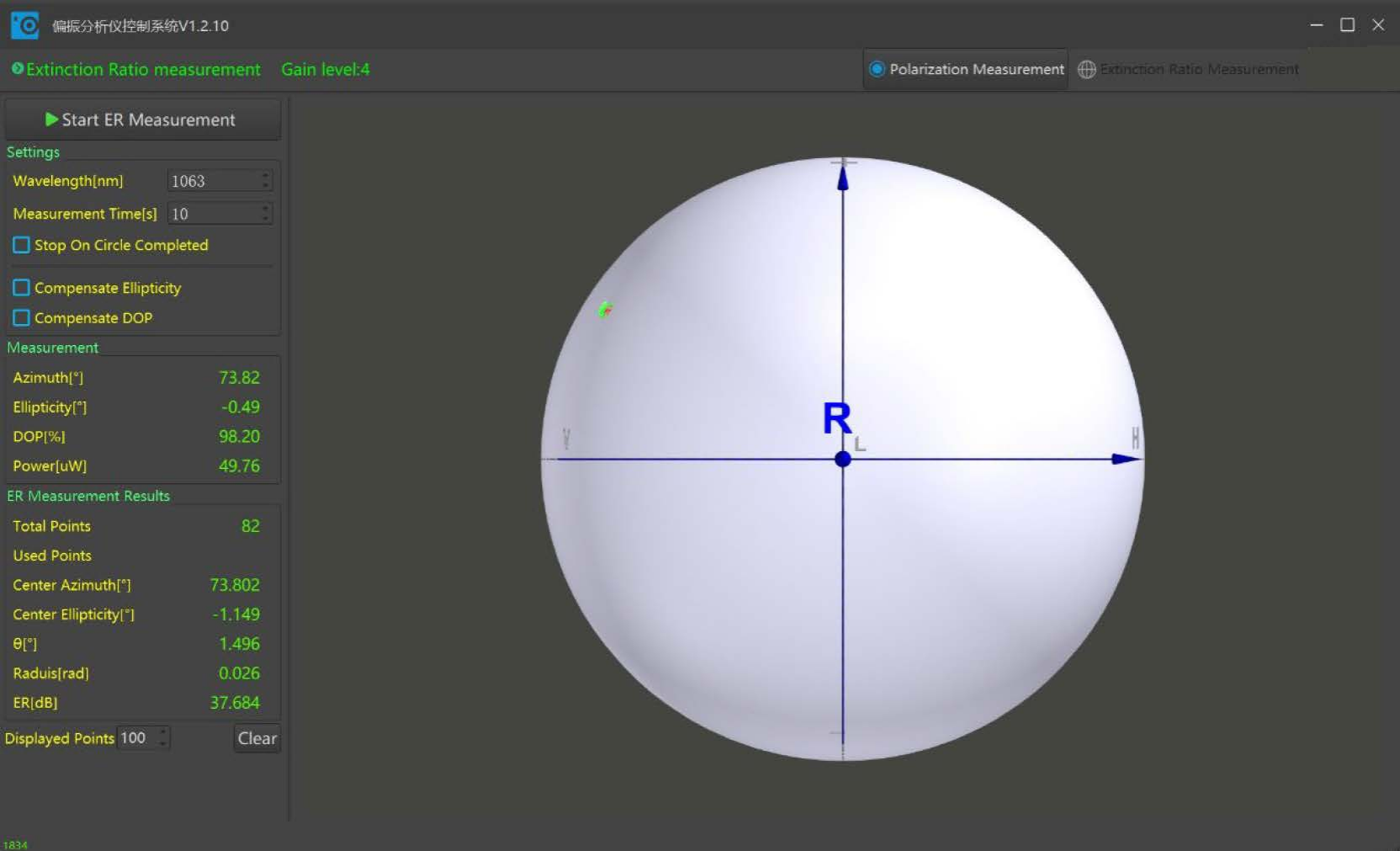Click the app logo in title bar

[x=24, y=25]
